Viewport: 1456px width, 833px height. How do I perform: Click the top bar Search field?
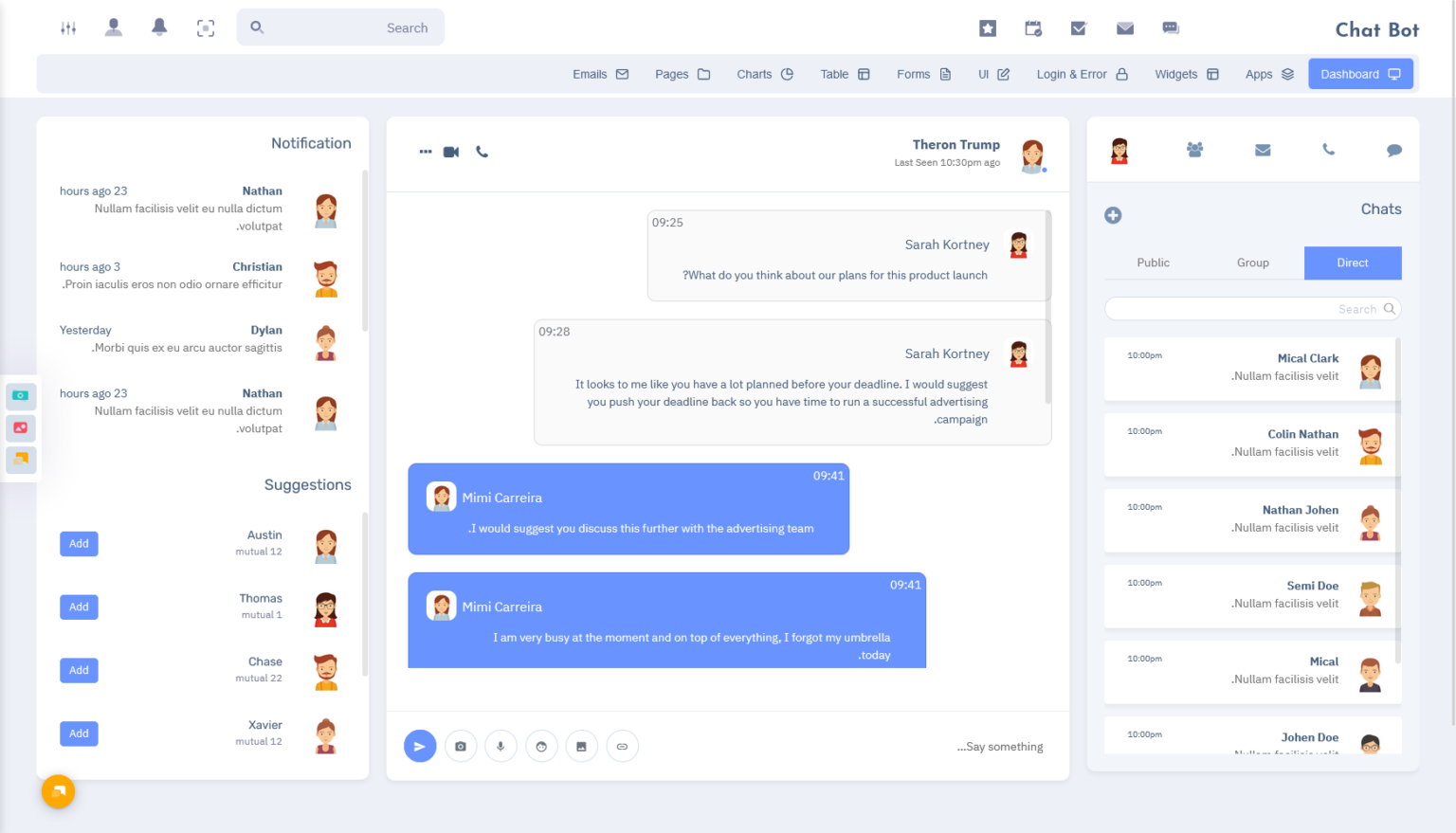pos(340,27)
